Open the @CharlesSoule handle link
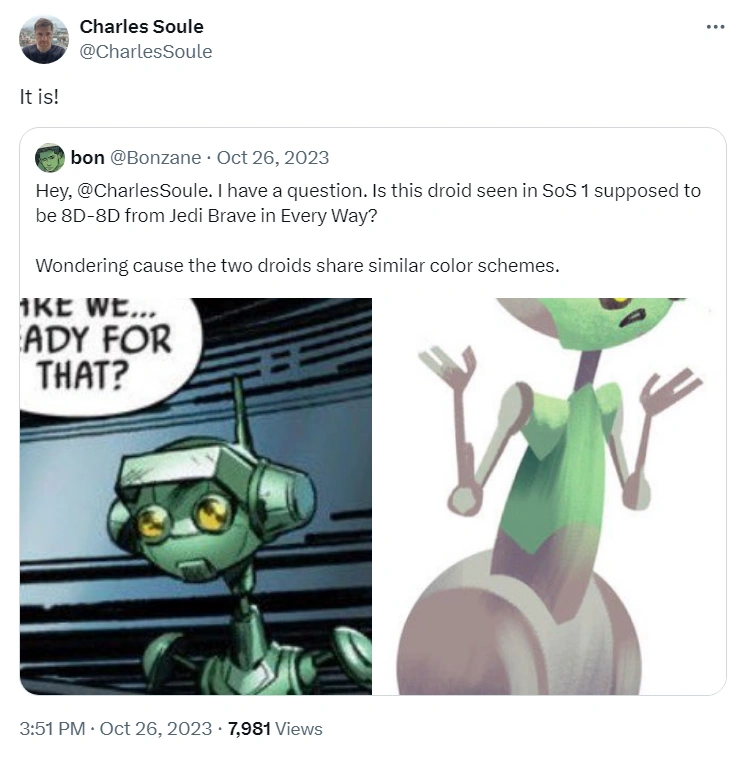746x758 pixels. 146,51
